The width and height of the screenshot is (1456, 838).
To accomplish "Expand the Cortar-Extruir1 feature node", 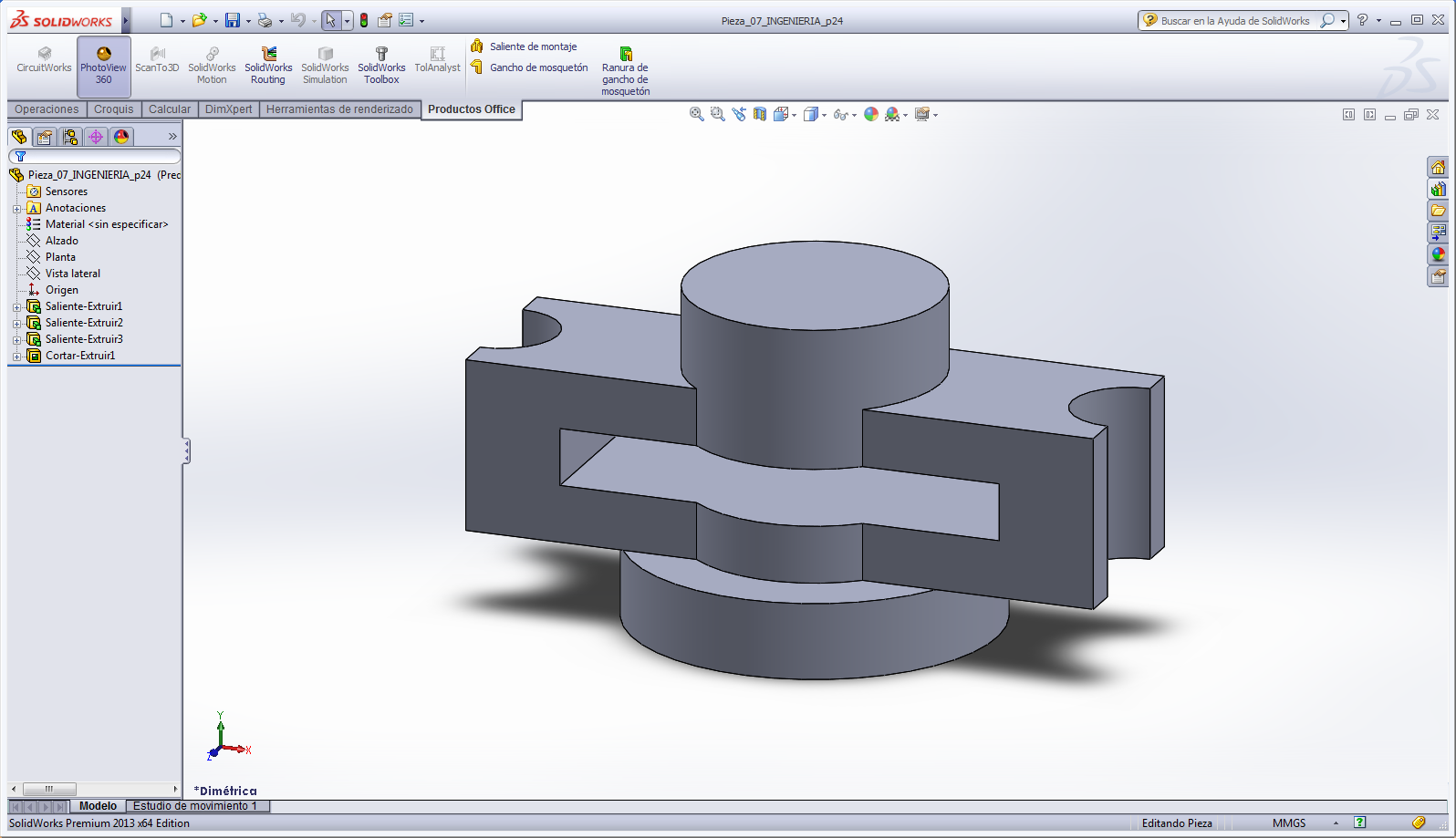I will (16, 357).
